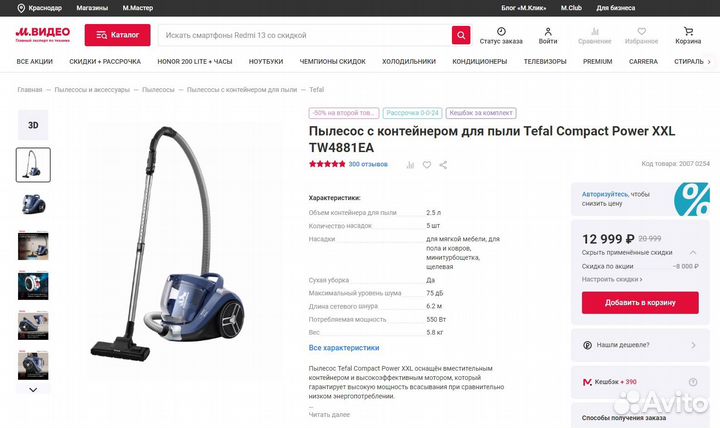The image size is (720, 428).
Task: Check order status via Статус заказа icon
Action: click(501, 31)
